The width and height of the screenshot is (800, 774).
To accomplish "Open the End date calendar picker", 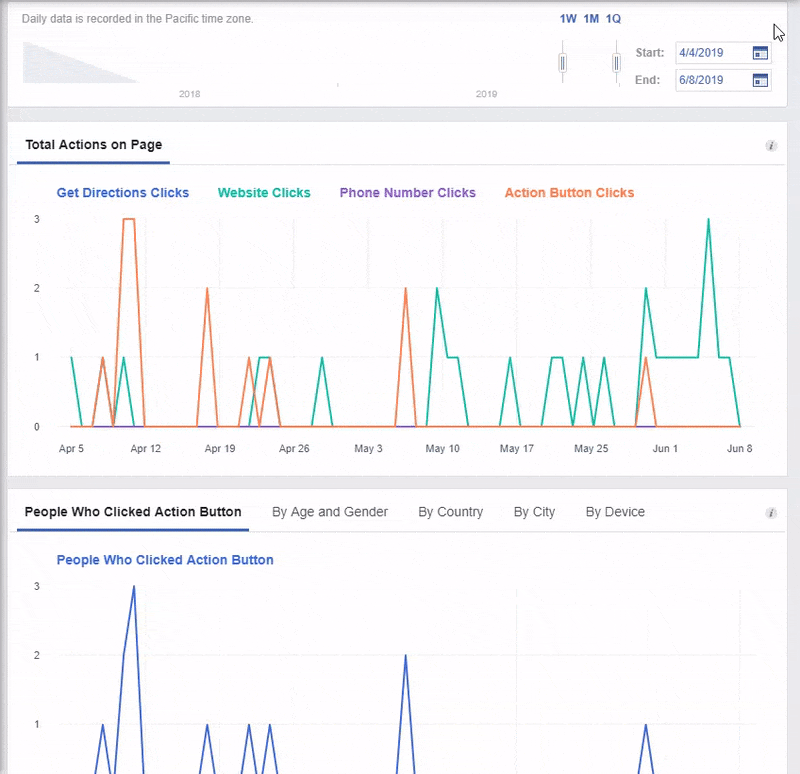I will pos(760,80).
